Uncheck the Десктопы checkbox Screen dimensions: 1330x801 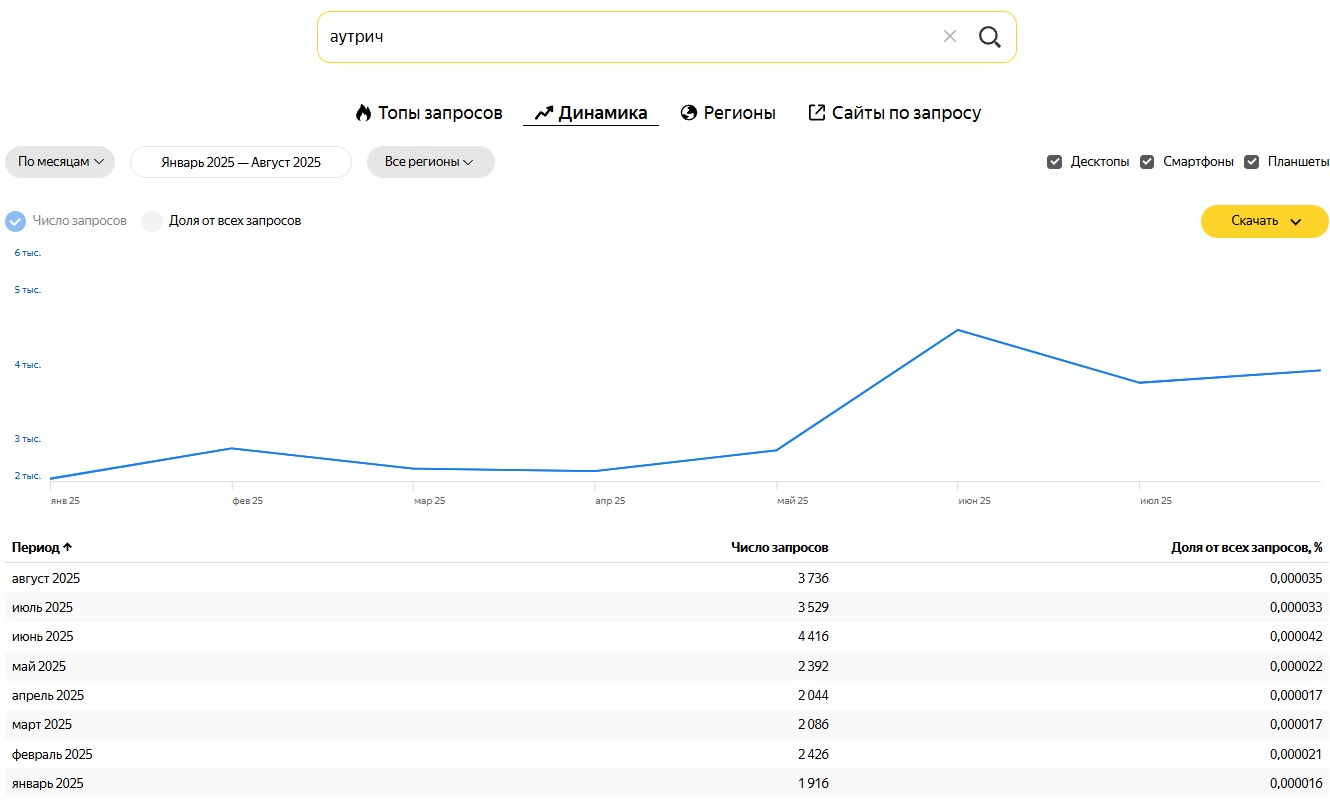click(x=1054, y=162)
